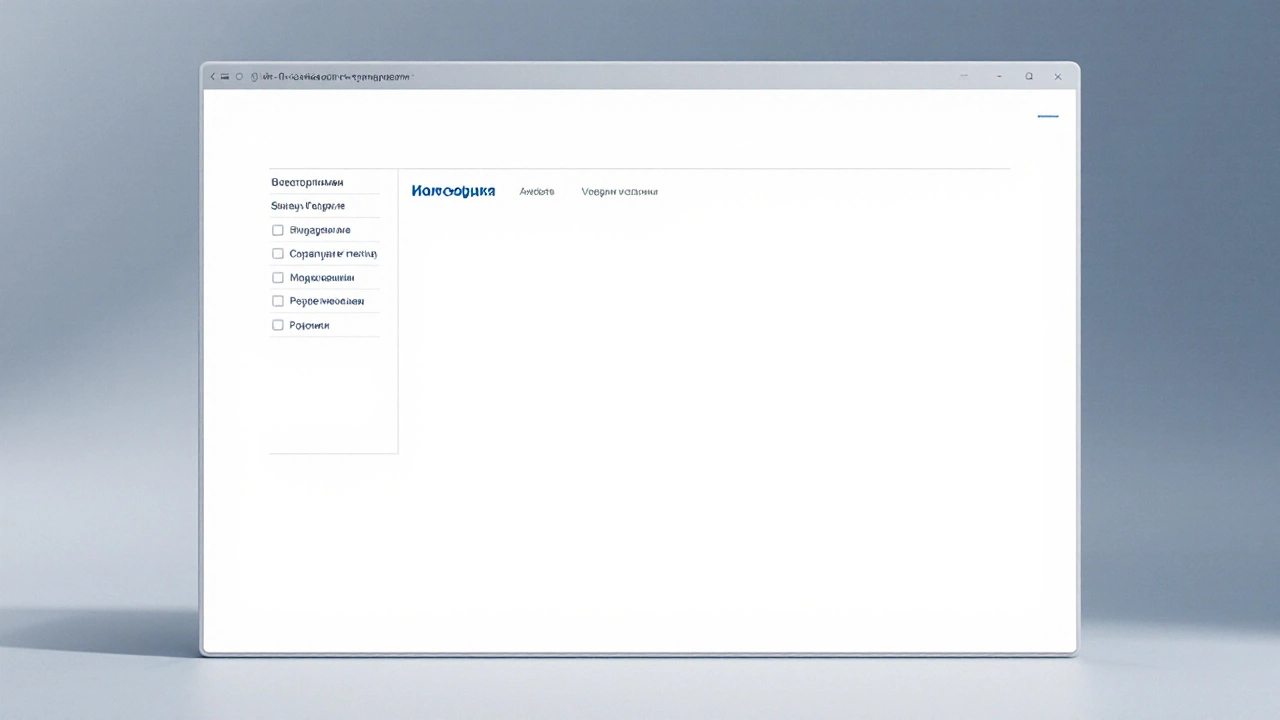The height and width of the screenshot is (720, 1280).
Task: Toggle the fourth sidebar checkbox
Action: pos(278,301)
